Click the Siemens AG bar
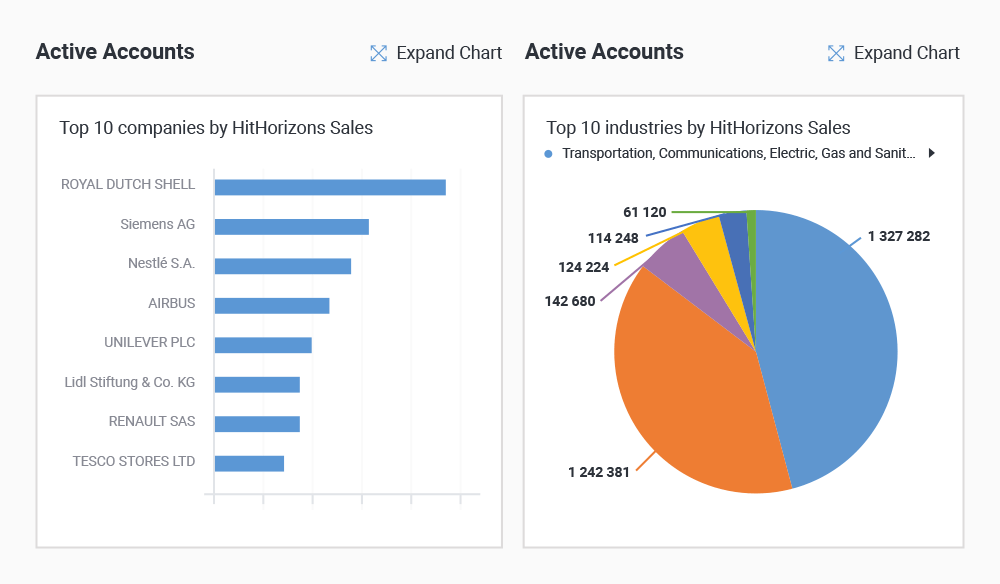This screenshot has height=584, width=1000. coord(291,227)
